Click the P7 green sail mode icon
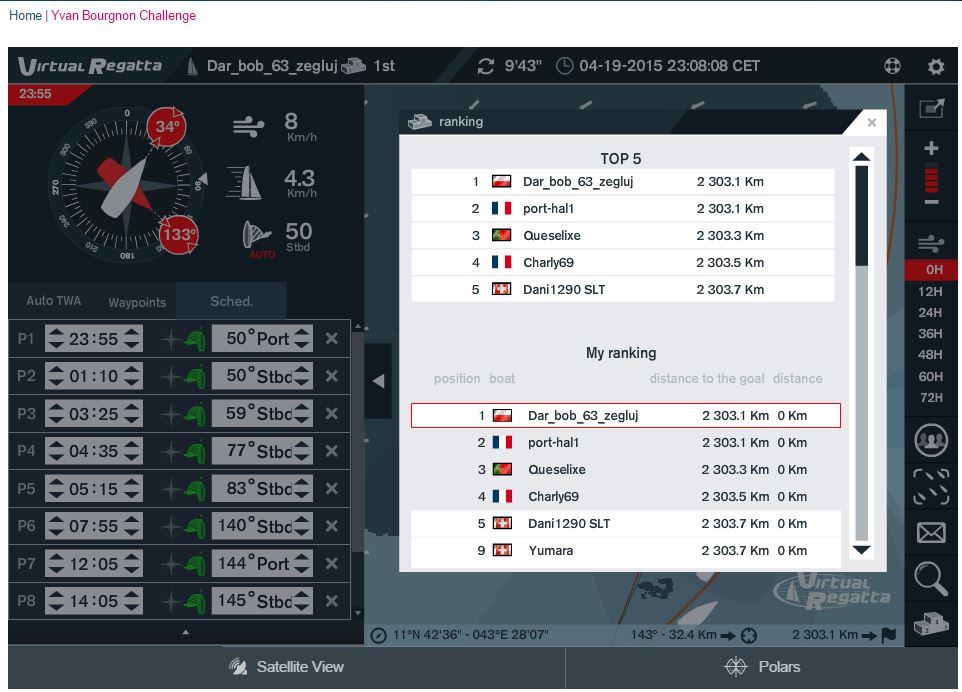The width and height of the screenshot is (962, 692). 195,564
